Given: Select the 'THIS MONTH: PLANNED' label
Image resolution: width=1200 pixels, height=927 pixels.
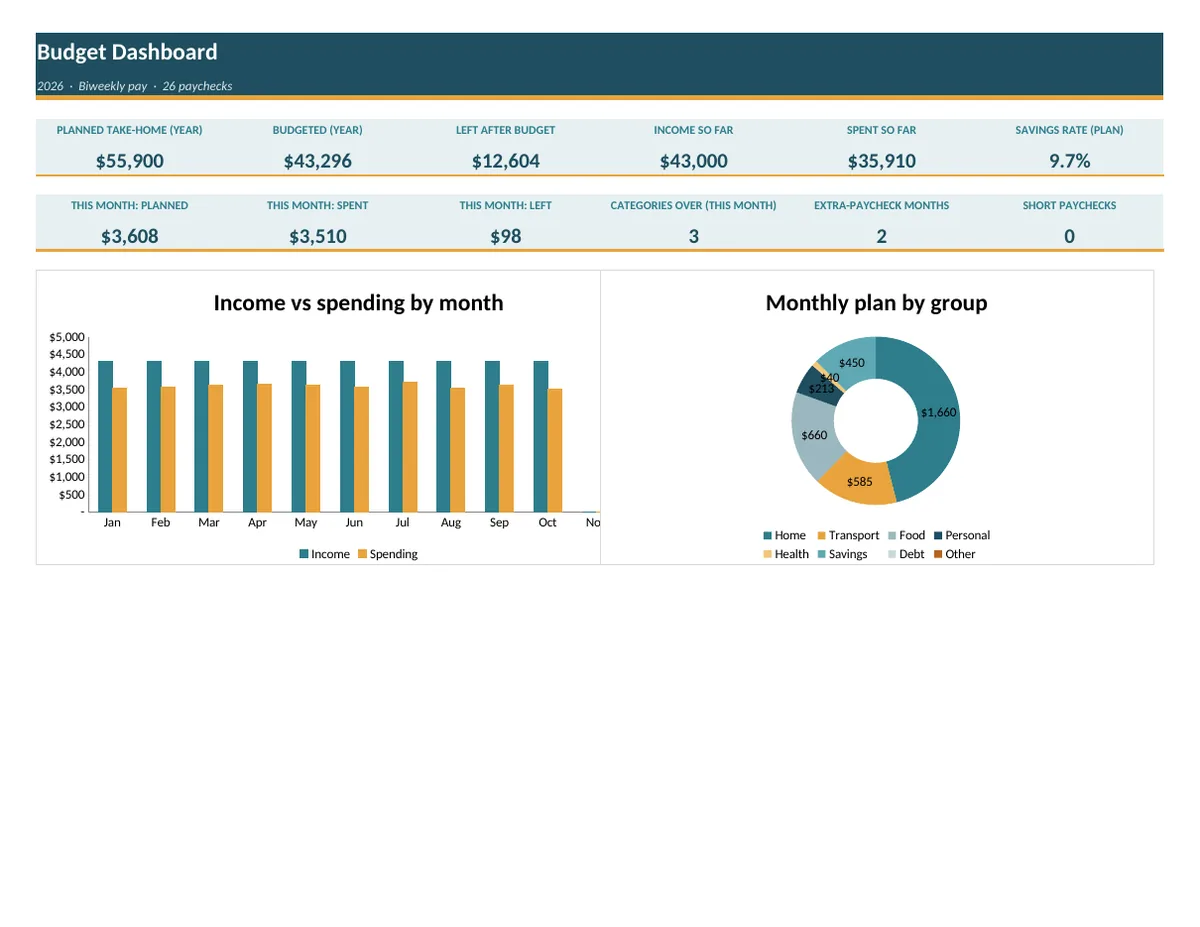Looking at the screenshot, I should pyautogui.click(x=129, y=205).
